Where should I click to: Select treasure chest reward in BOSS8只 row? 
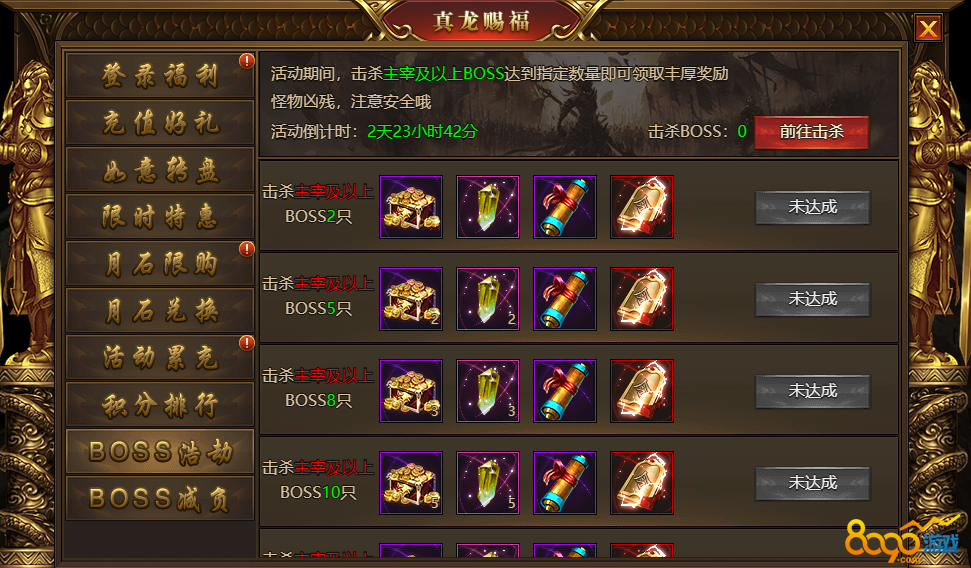point(411,391)
